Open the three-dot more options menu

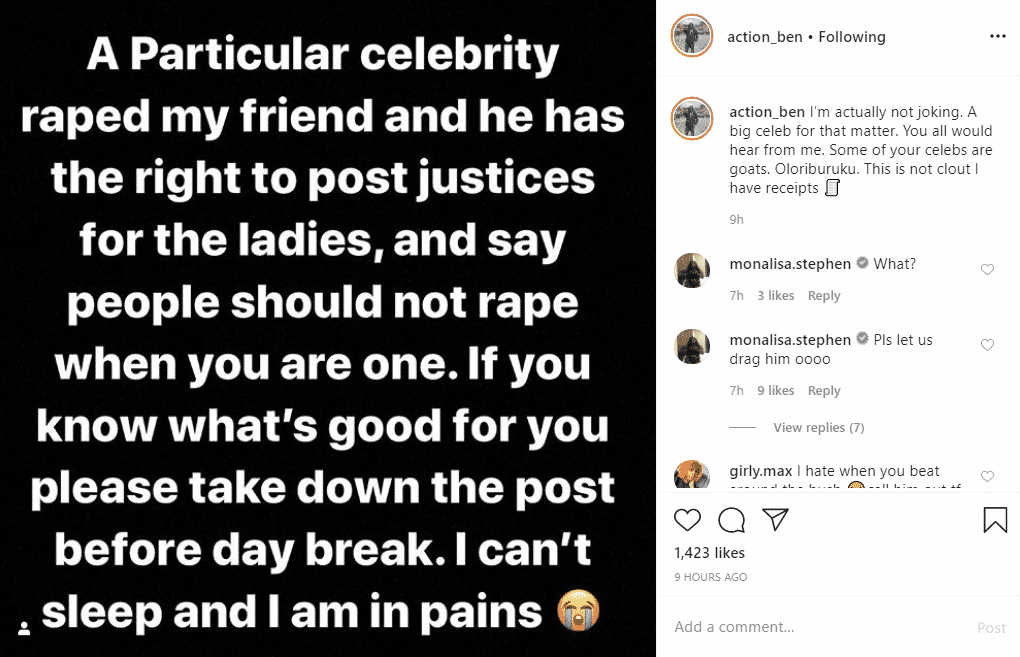point(997,37)
